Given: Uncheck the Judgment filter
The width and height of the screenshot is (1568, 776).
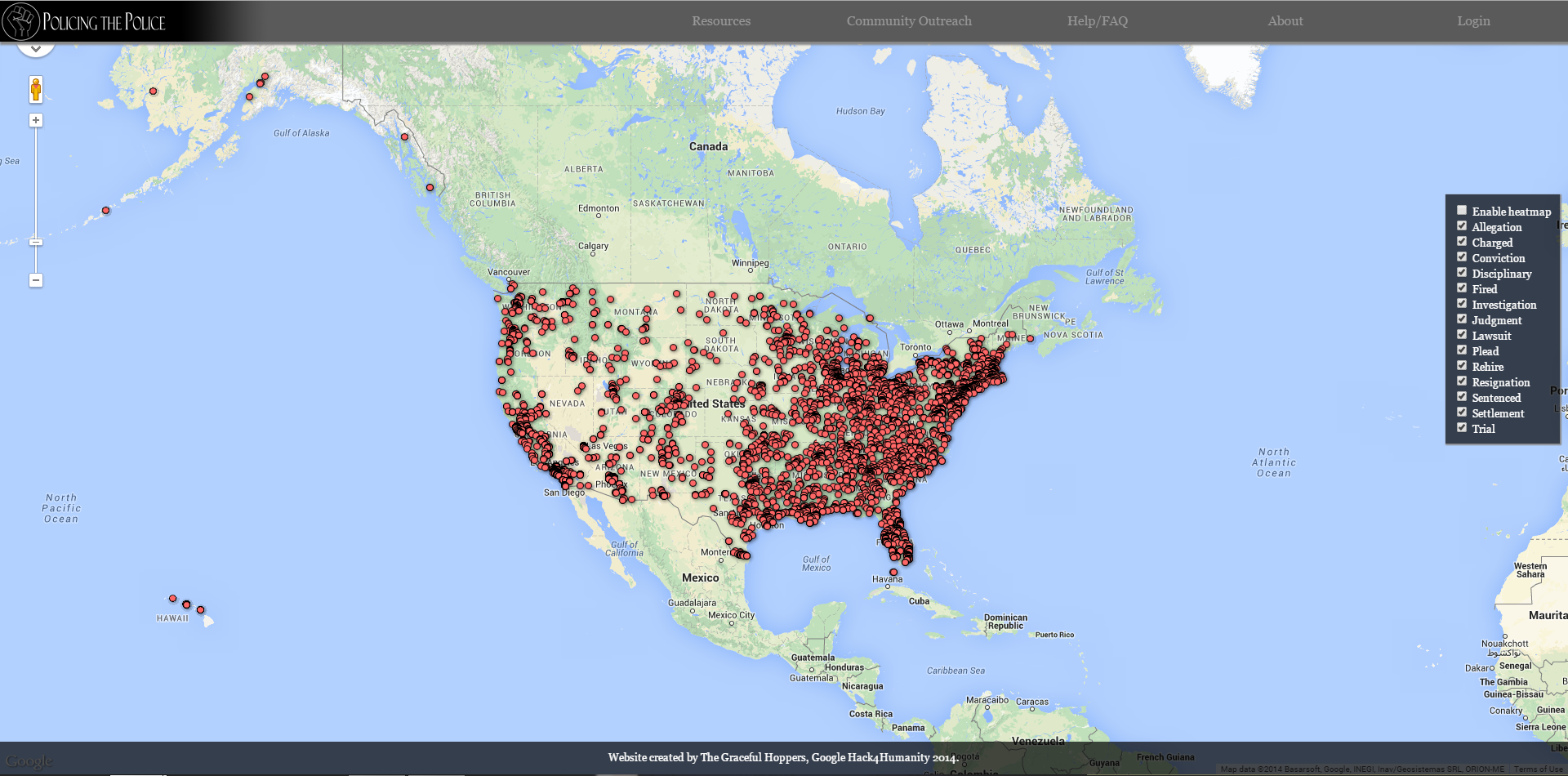Looking at the screenshot, I should coord(1462,319).
